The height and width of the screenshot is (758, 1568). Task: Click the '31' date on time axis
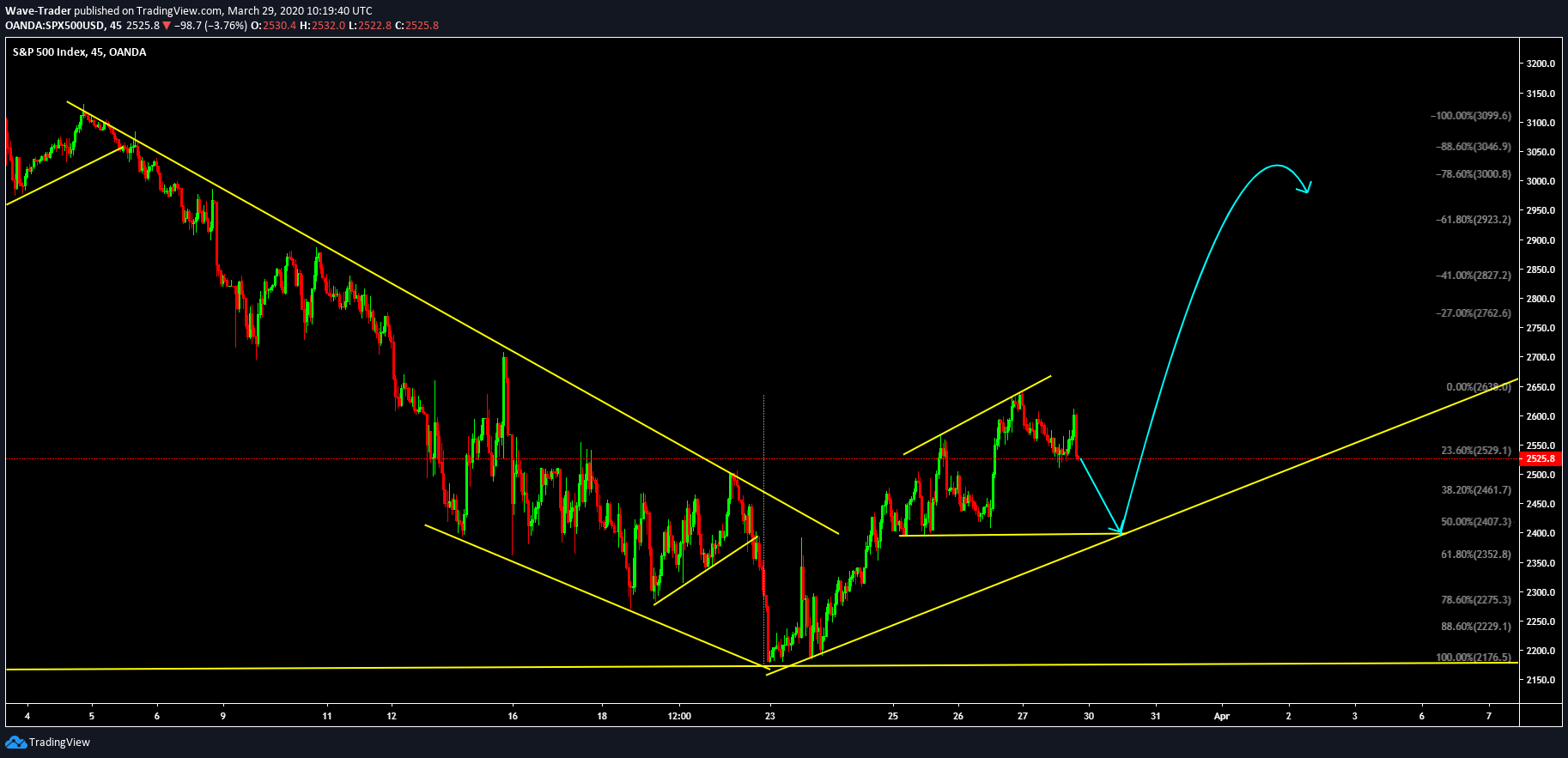point(1156,716)
